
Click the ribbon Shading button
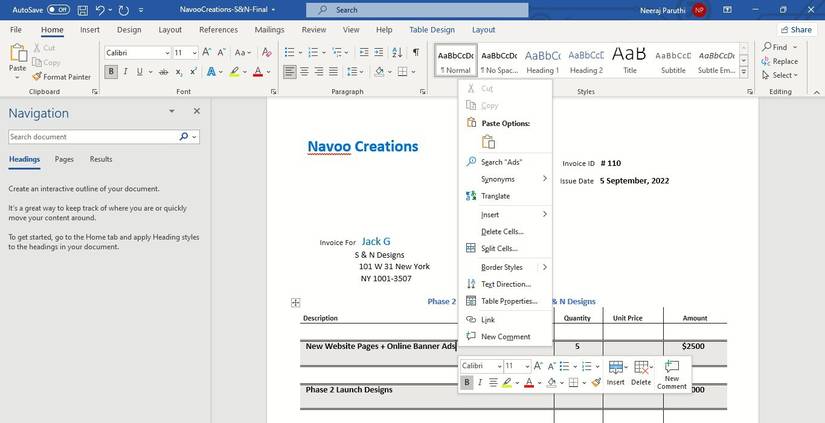pos(379,72)
